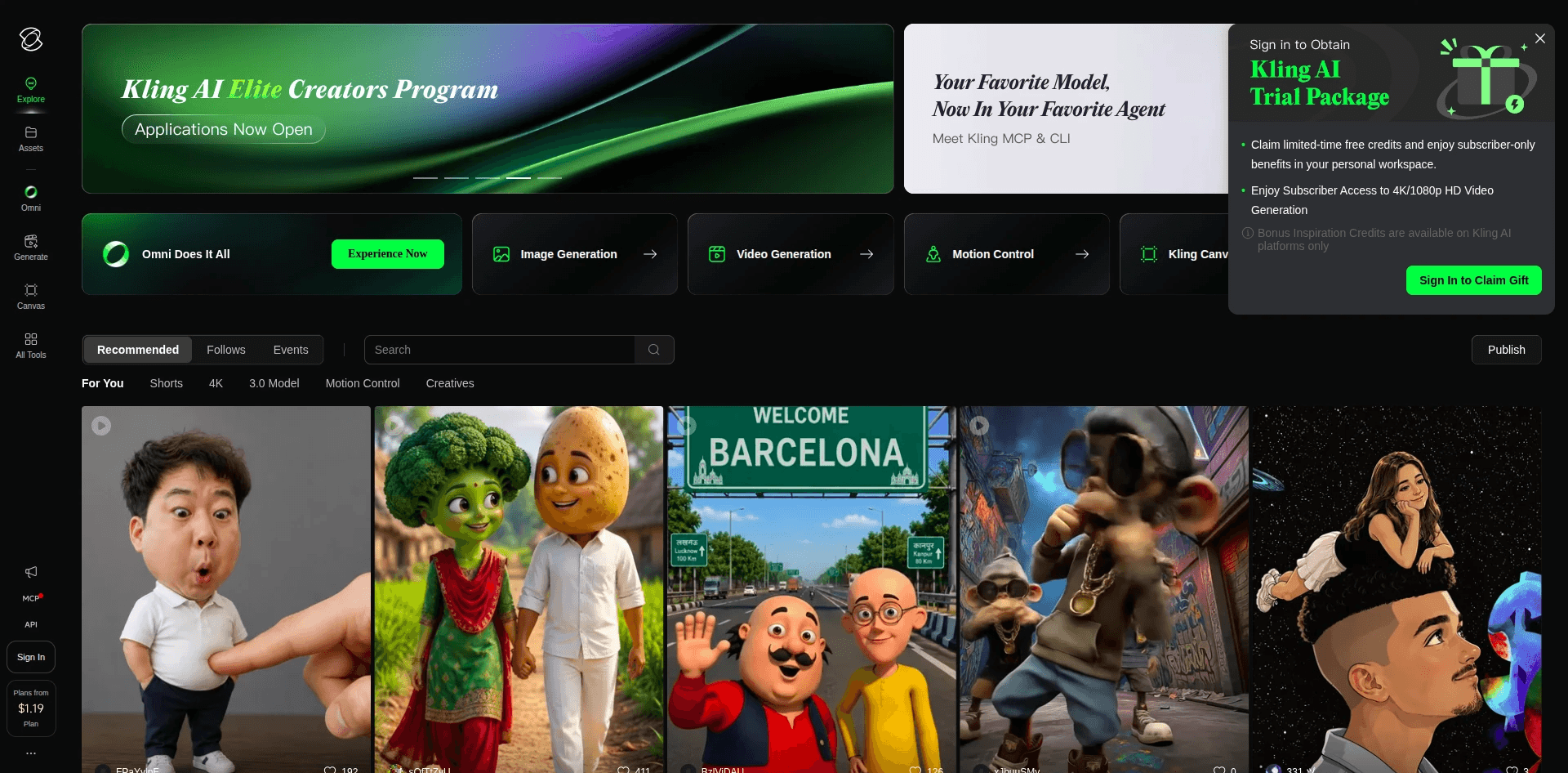The width and height of the screenshot is (1568, 773).
Task: Switch to the Events tab
Action: click(x=291, y=350)
